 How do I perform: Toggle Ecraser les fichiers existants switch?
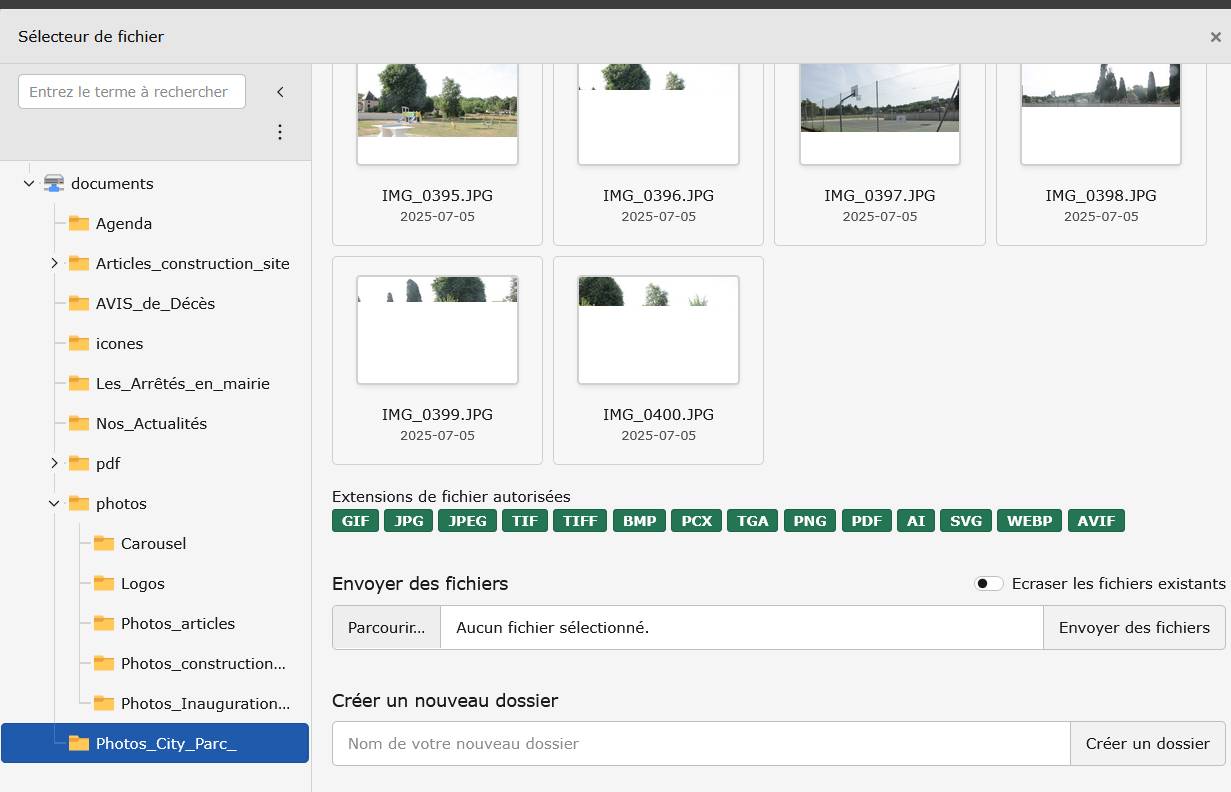click(x=989, y=584)
